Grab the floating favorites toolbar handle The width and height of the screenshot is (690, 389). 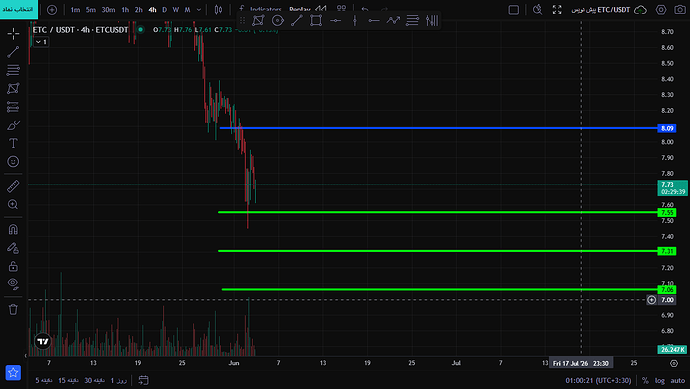tap(242, 20)
